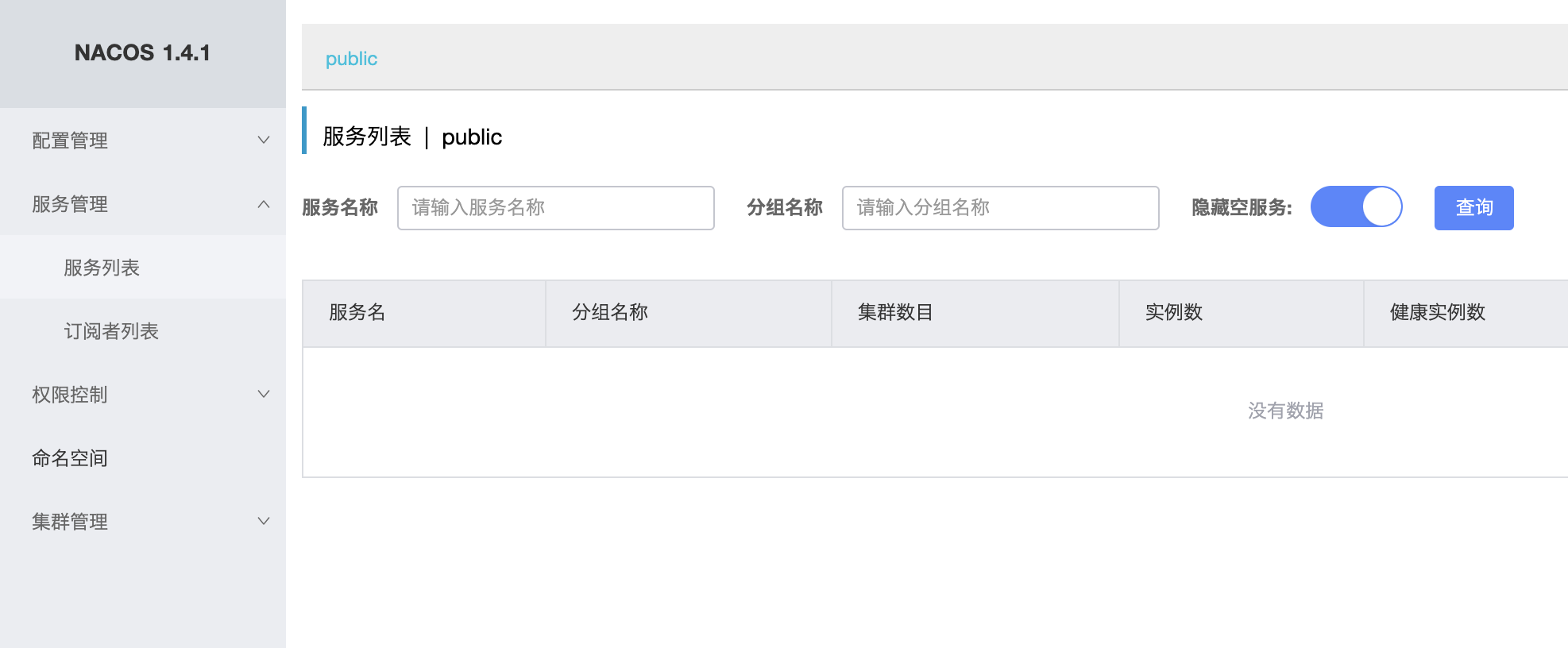
Task: Focus the 分组名称 input field
Action: [1000, 208]
